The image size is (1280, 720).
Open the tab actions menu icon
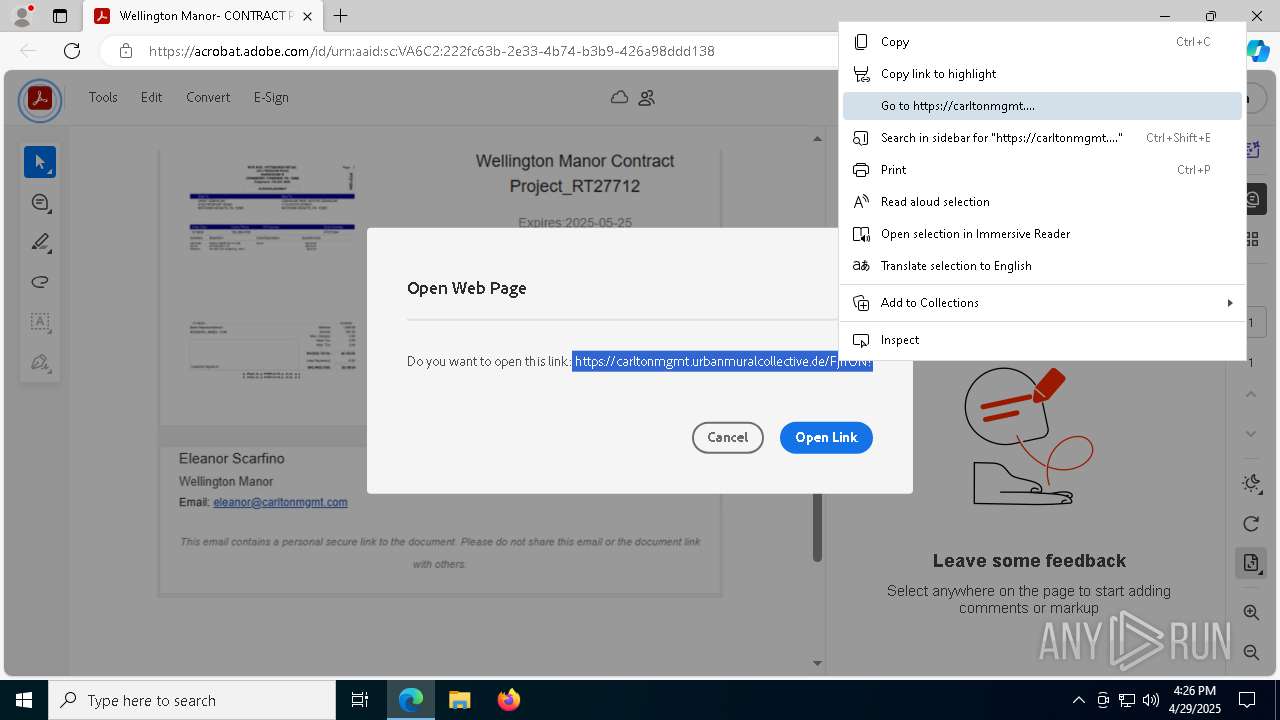[x=60, y=16]
